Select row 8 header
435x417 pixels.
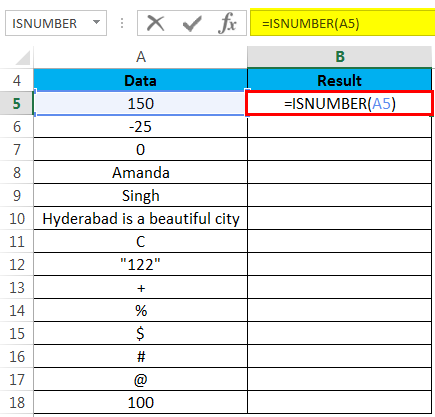coord(17,172)
